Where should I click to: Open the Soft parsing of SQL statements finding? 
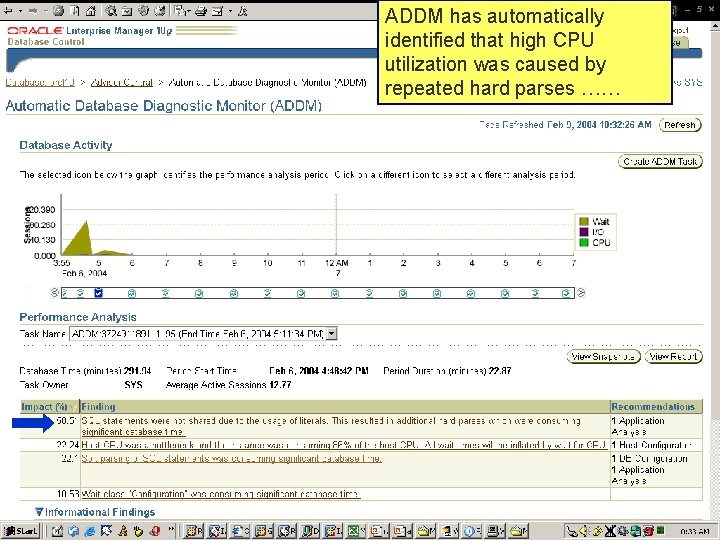[231, 458]
